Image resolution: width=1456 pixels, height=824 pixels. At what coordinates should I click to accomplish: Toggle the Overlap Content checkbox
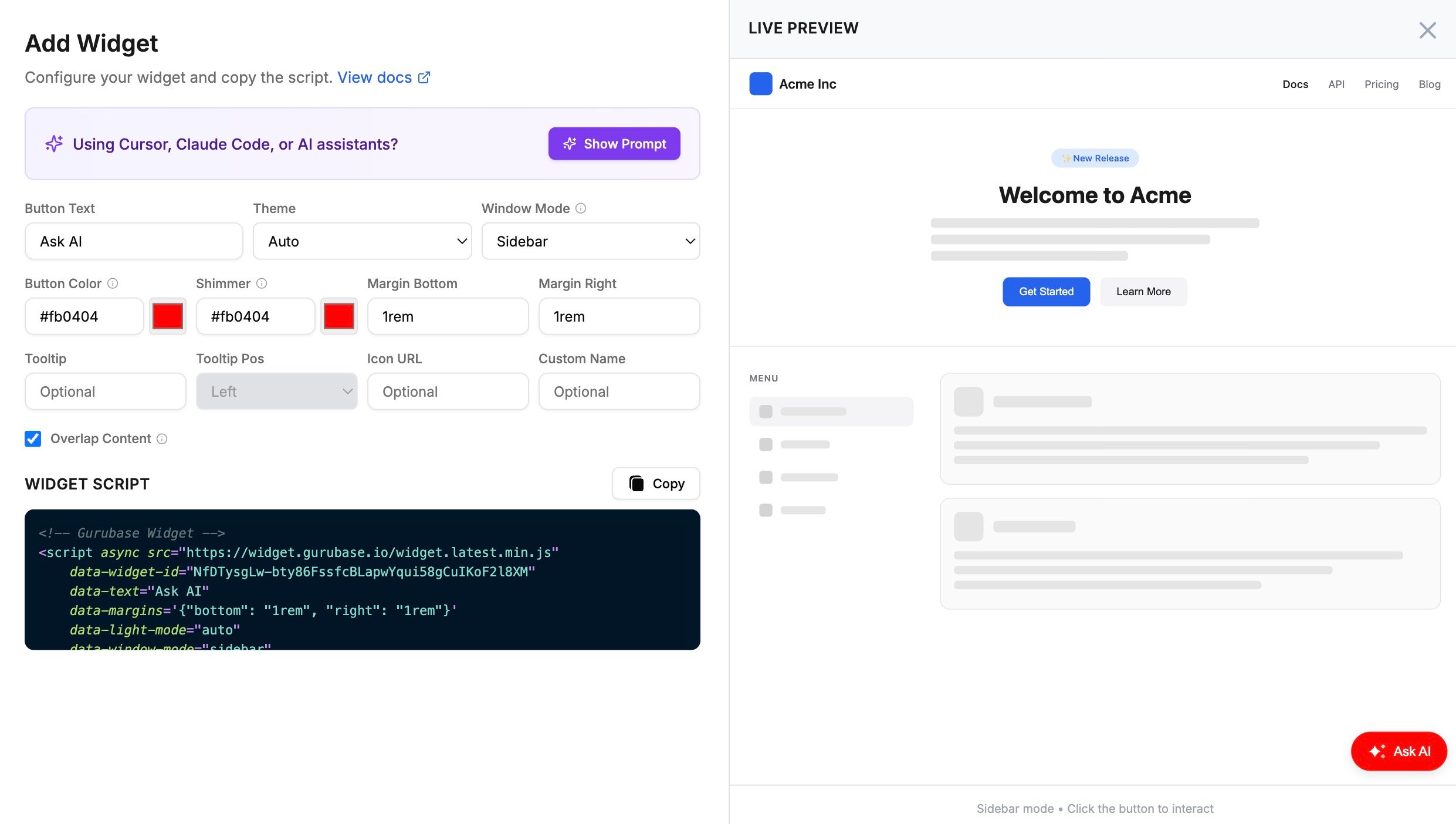33,439
